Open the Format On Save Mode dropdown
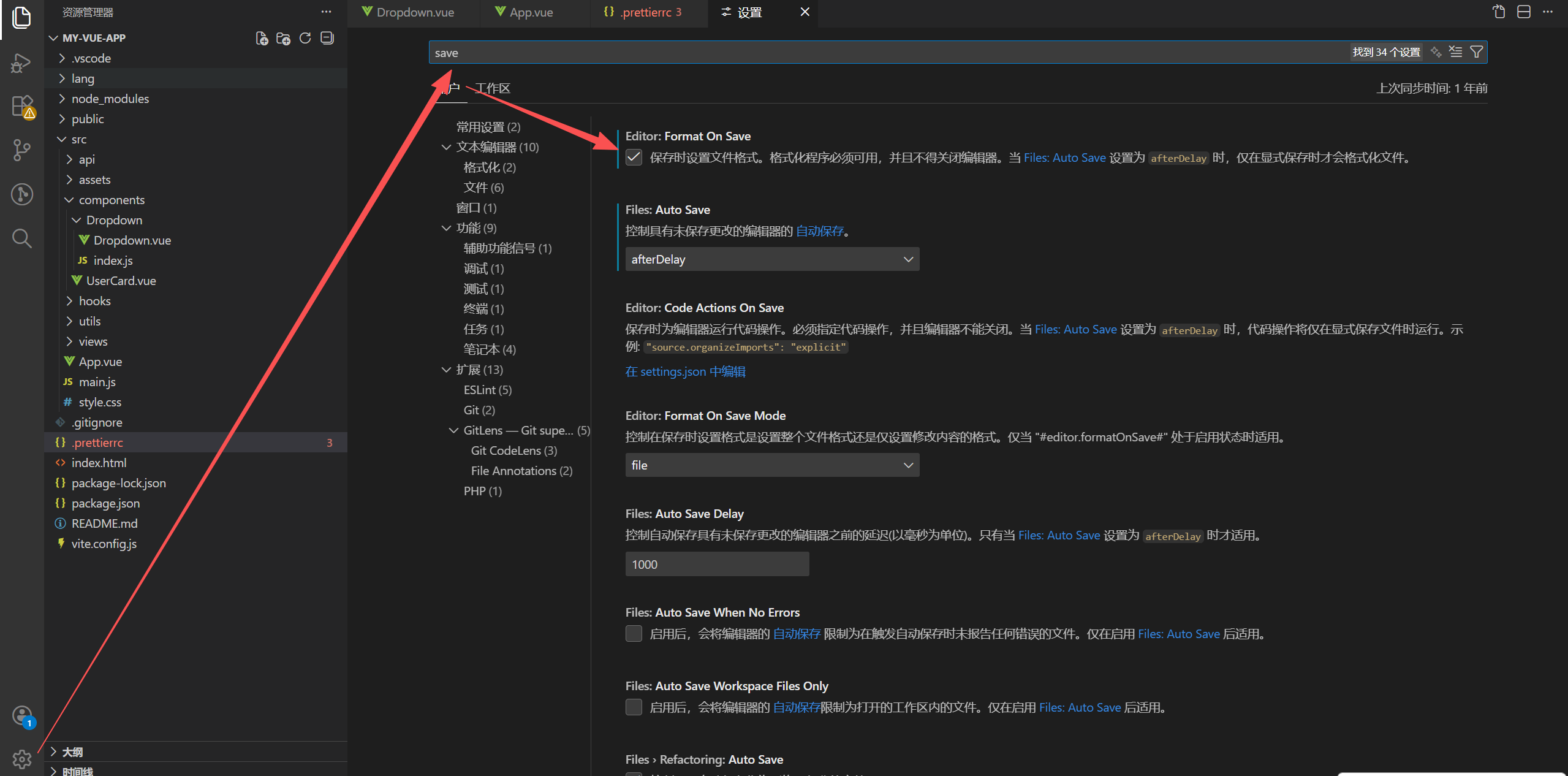This screenshot has width=1568, height=776. [771, 465]
